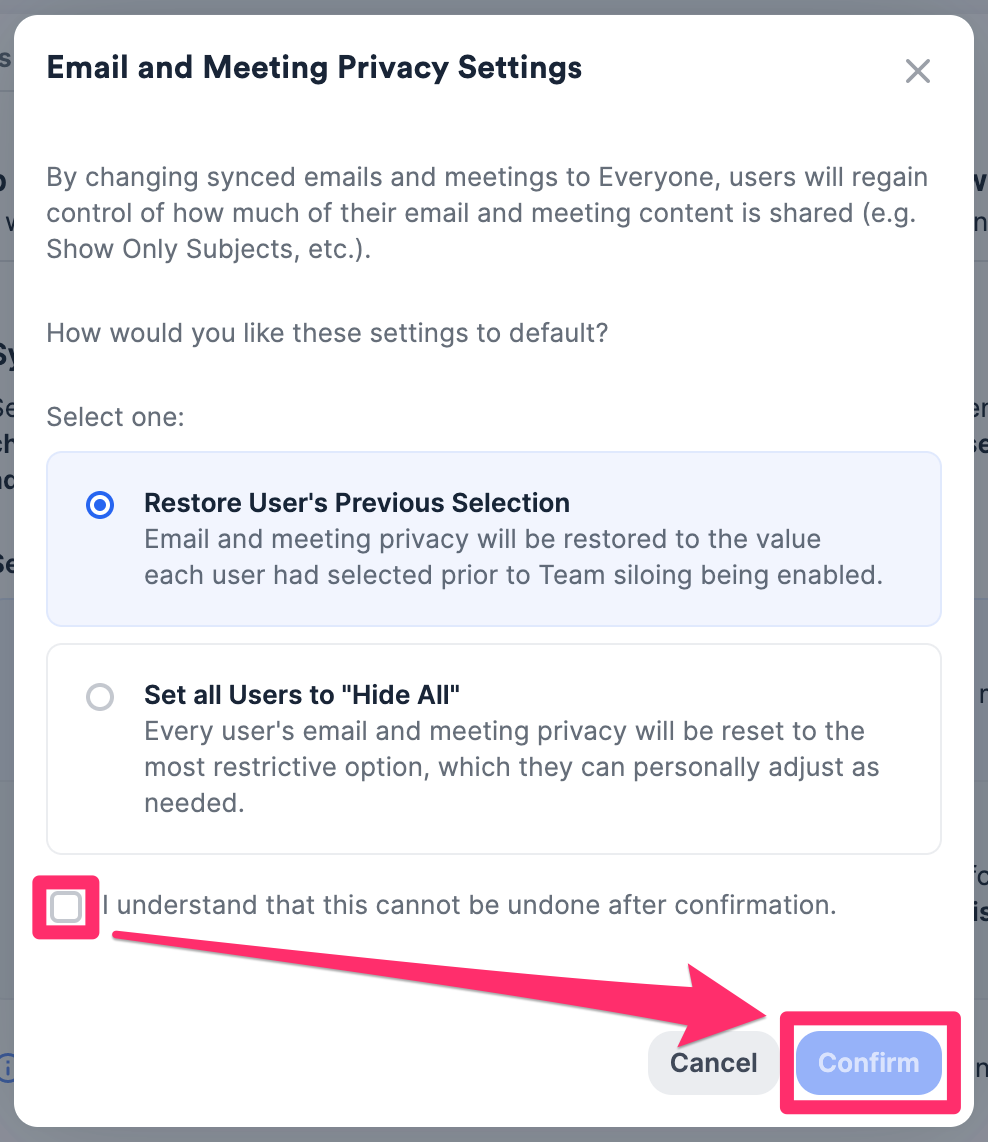The width and height of the screenshot is (988, 1142).
Task: Click the Email and Meeting Privacy Settings title
Action: click(314, 68)
